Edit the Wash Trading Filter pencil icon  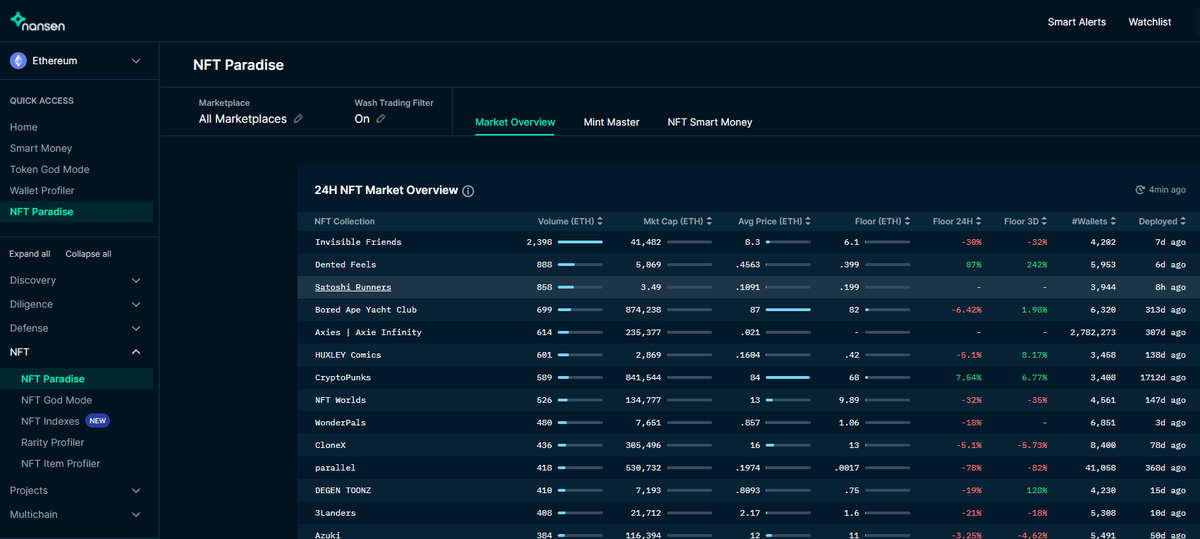pyautogui.click(x=380, y=119)
